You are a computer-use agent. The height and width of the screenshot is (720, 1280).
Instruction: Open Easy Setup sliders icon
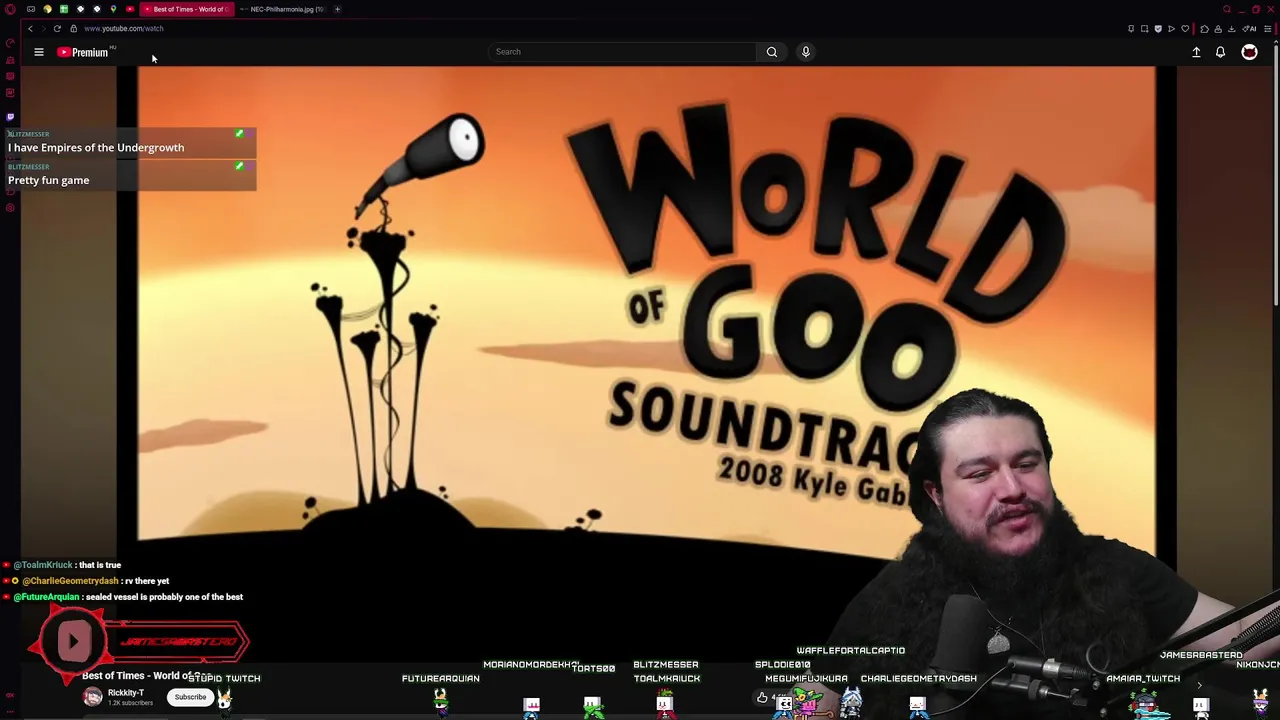coord(1267,29)
